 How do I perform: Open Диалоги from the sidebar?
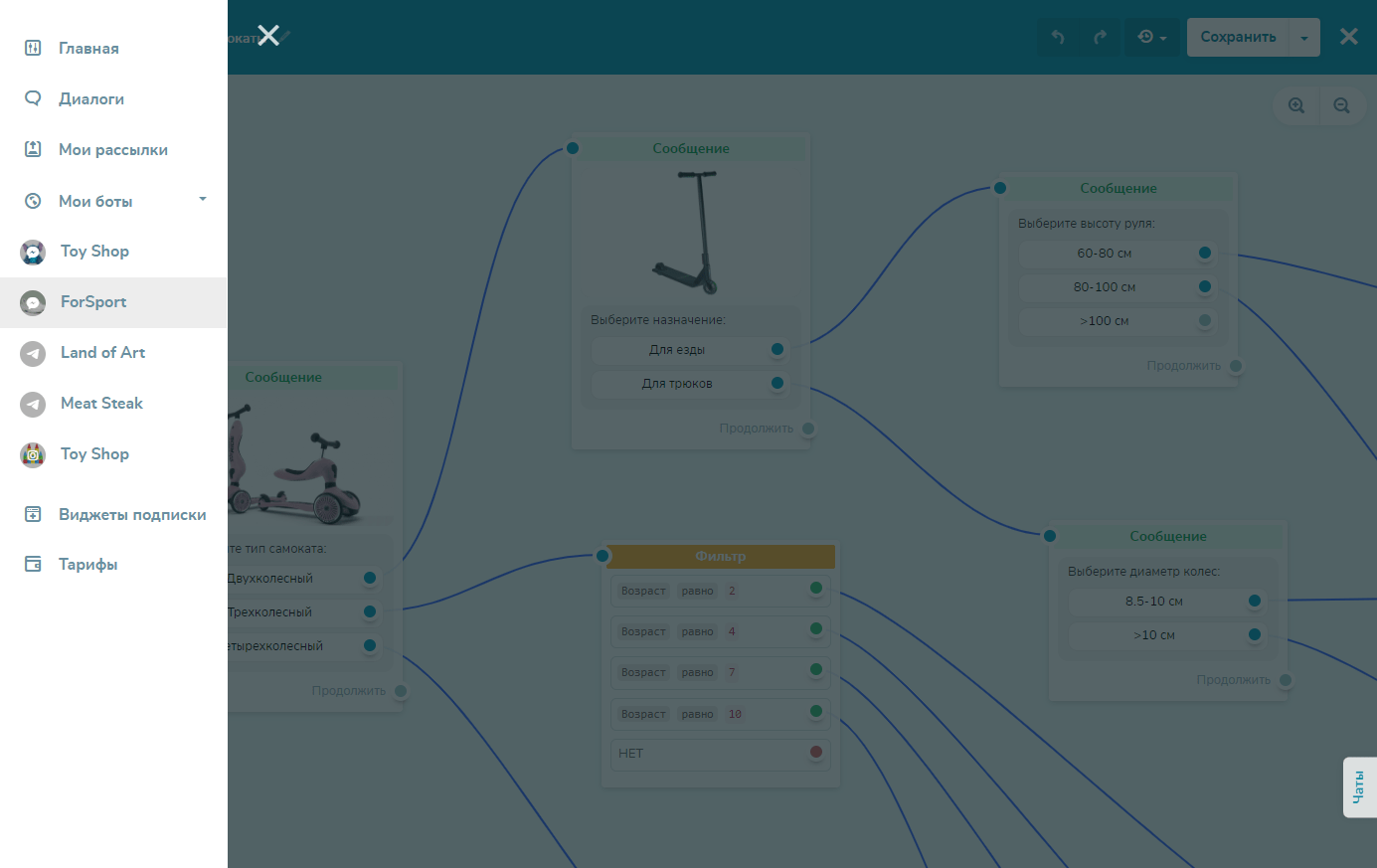click(91, 98)
